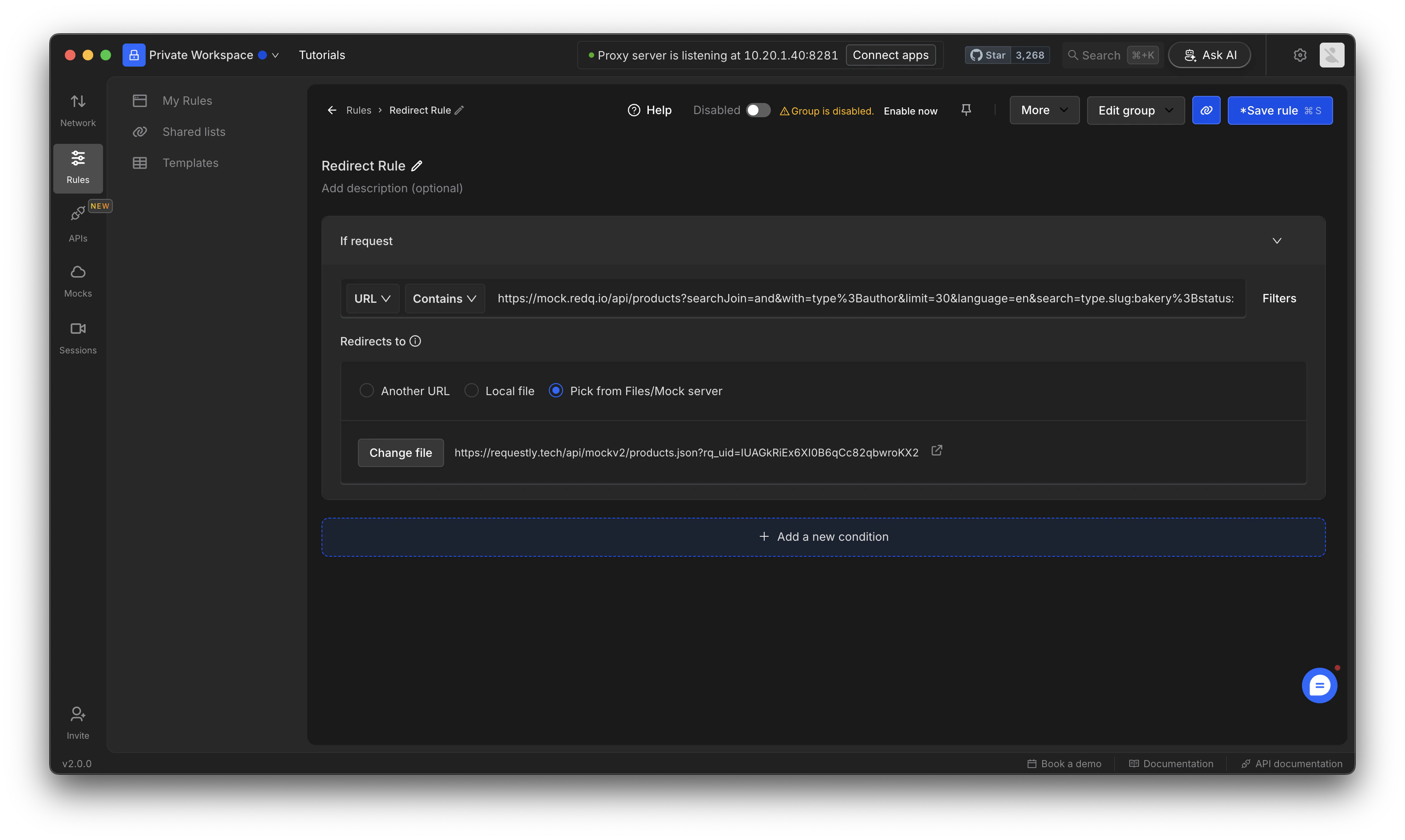Click the blue share link icon
This screenshot has width=1405, height=840.
(1206, 111)
